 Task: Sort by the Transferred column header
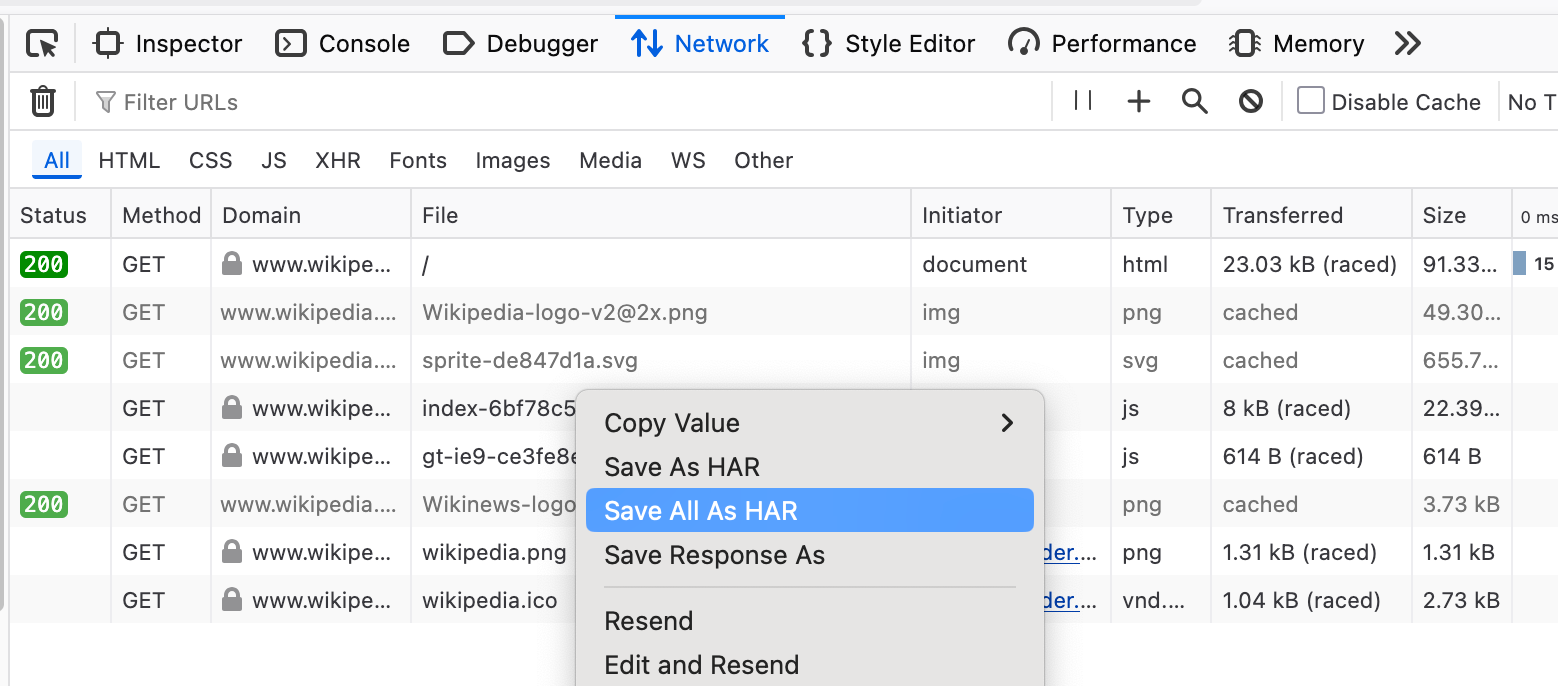pos(1282,215)
